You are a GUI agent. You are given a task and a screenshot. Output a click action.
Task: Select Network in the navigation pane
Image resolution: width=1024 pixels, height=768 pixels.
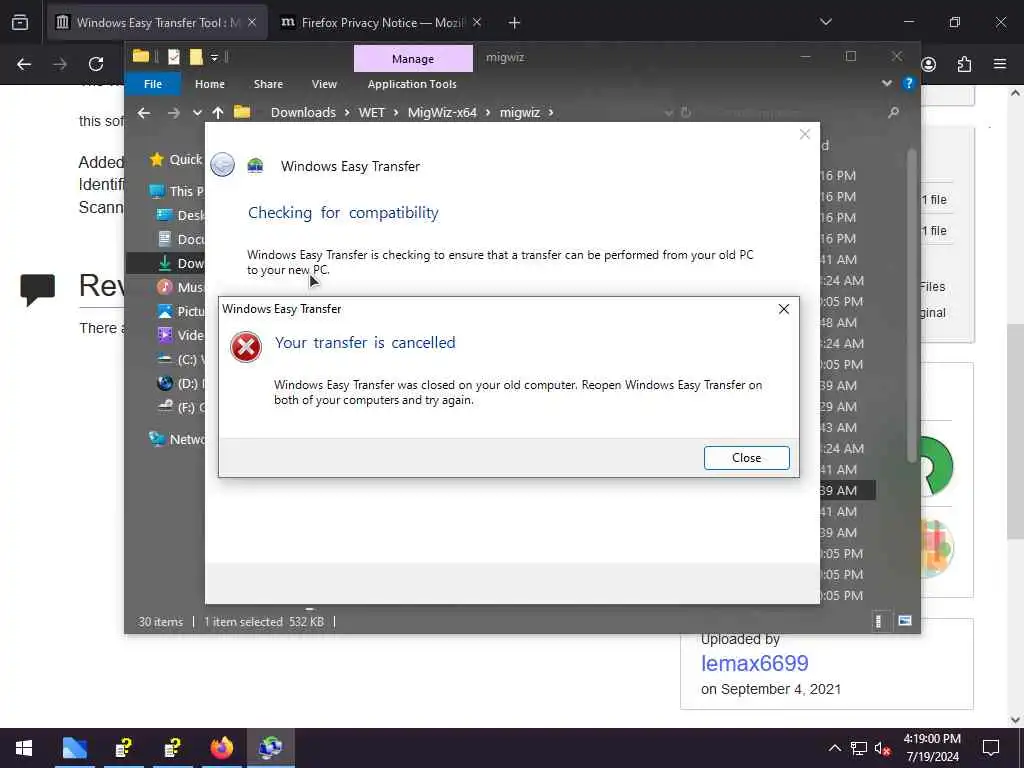point(177,440)
